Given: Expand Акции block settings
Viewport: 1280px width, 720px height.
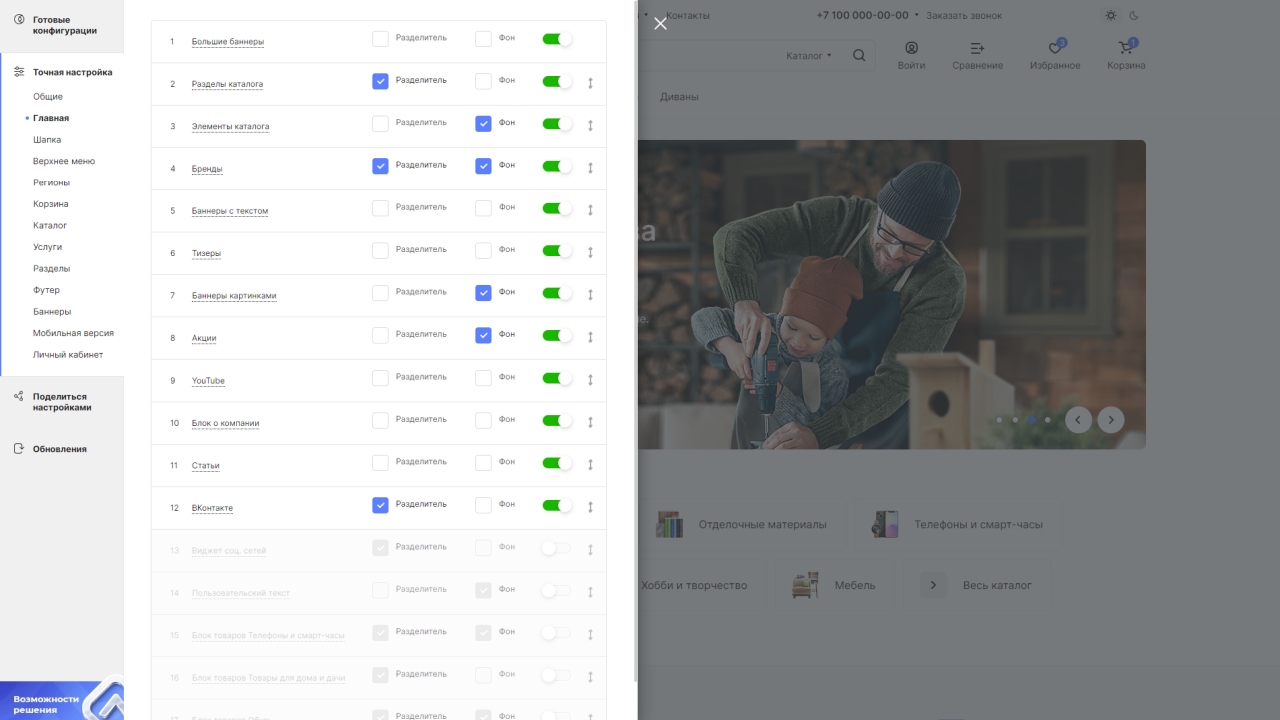Looking at the screenshot, I should pyautogui.click(x=204, y=338).
